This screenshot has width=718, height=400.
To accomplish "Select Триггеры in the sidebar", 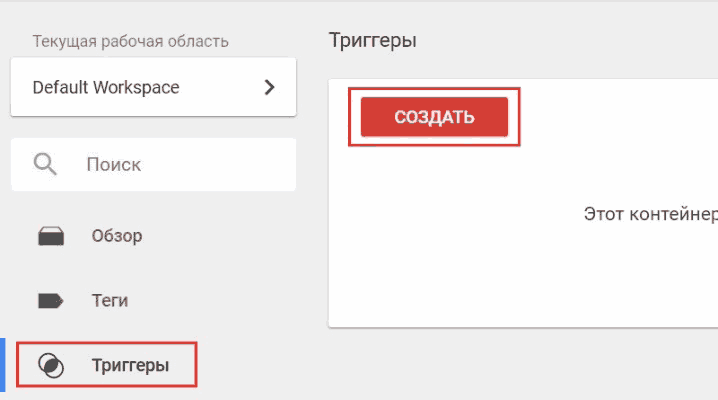I will click(107, 365).
